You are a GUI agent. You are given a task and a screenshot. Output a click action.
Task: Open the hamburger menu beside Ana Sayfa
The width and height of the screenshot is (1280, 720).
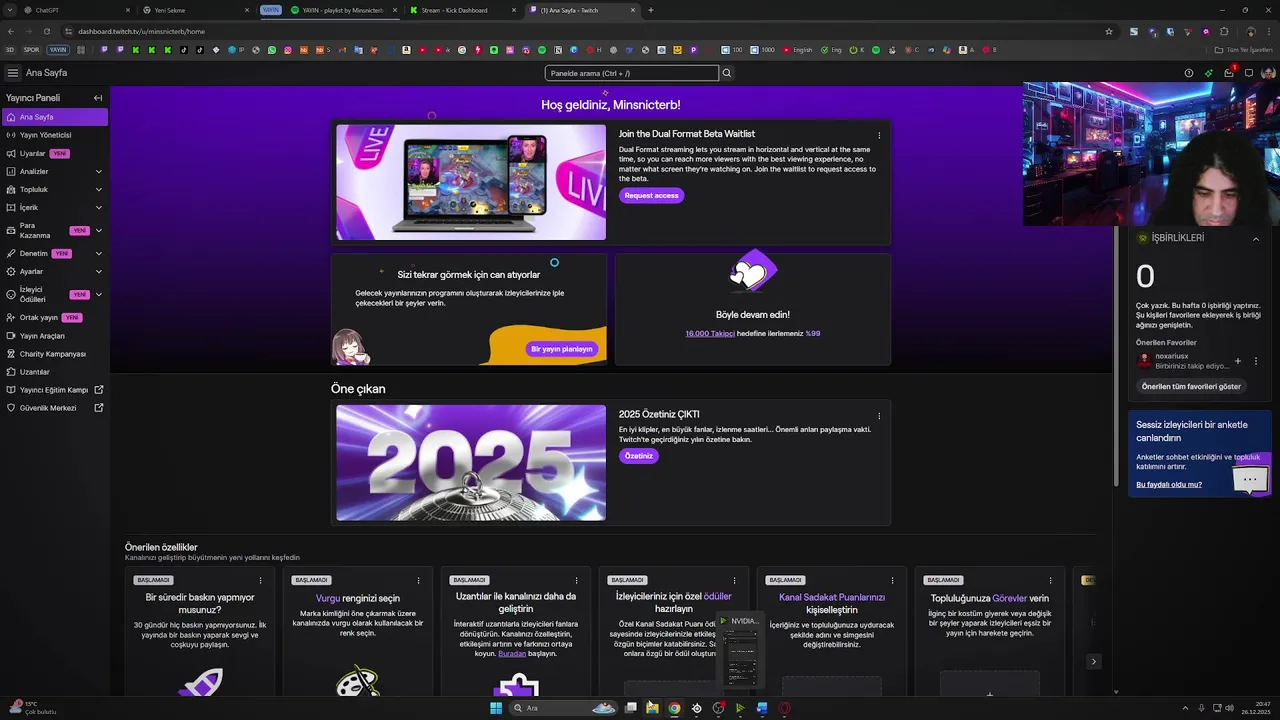[12, 73]
